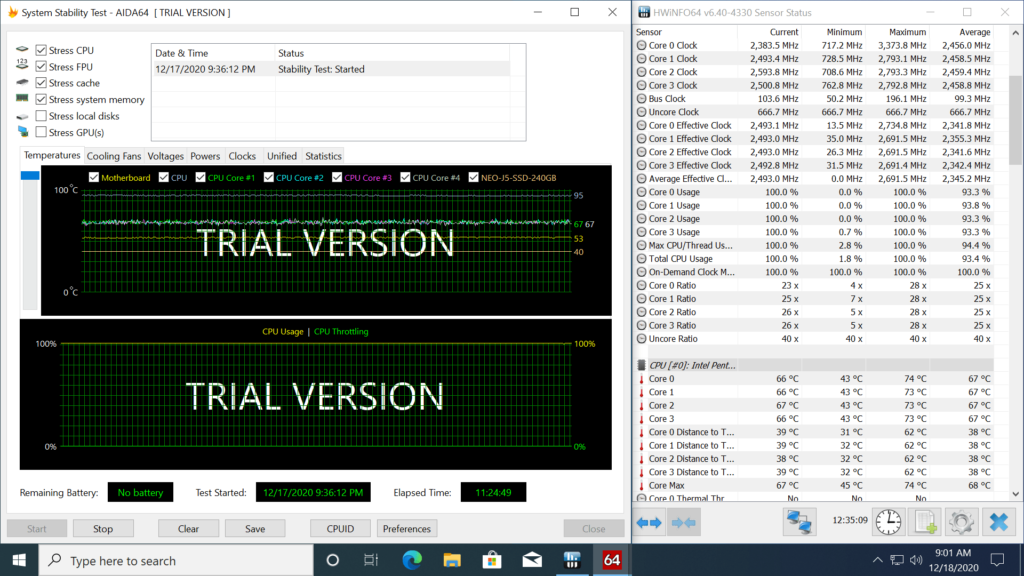Click the collapse columns arrows icon in HWiNFO
The height and width of the screenshot is (576, 1024).
click(684, 521)
